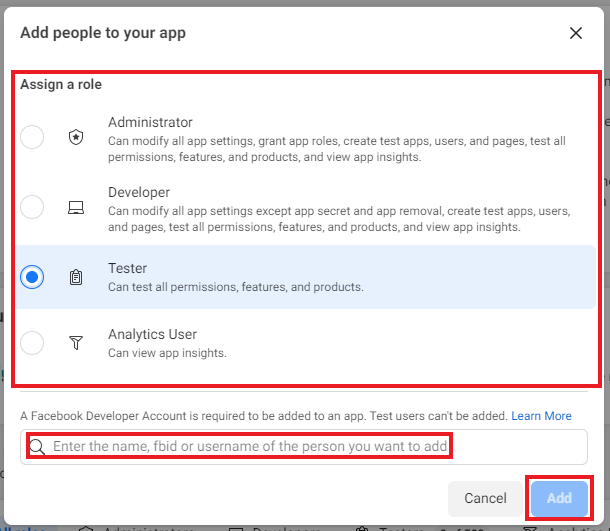Screen dimensions: 610x531
Task: Select the Administrator radio button
Action: point(32,138)
